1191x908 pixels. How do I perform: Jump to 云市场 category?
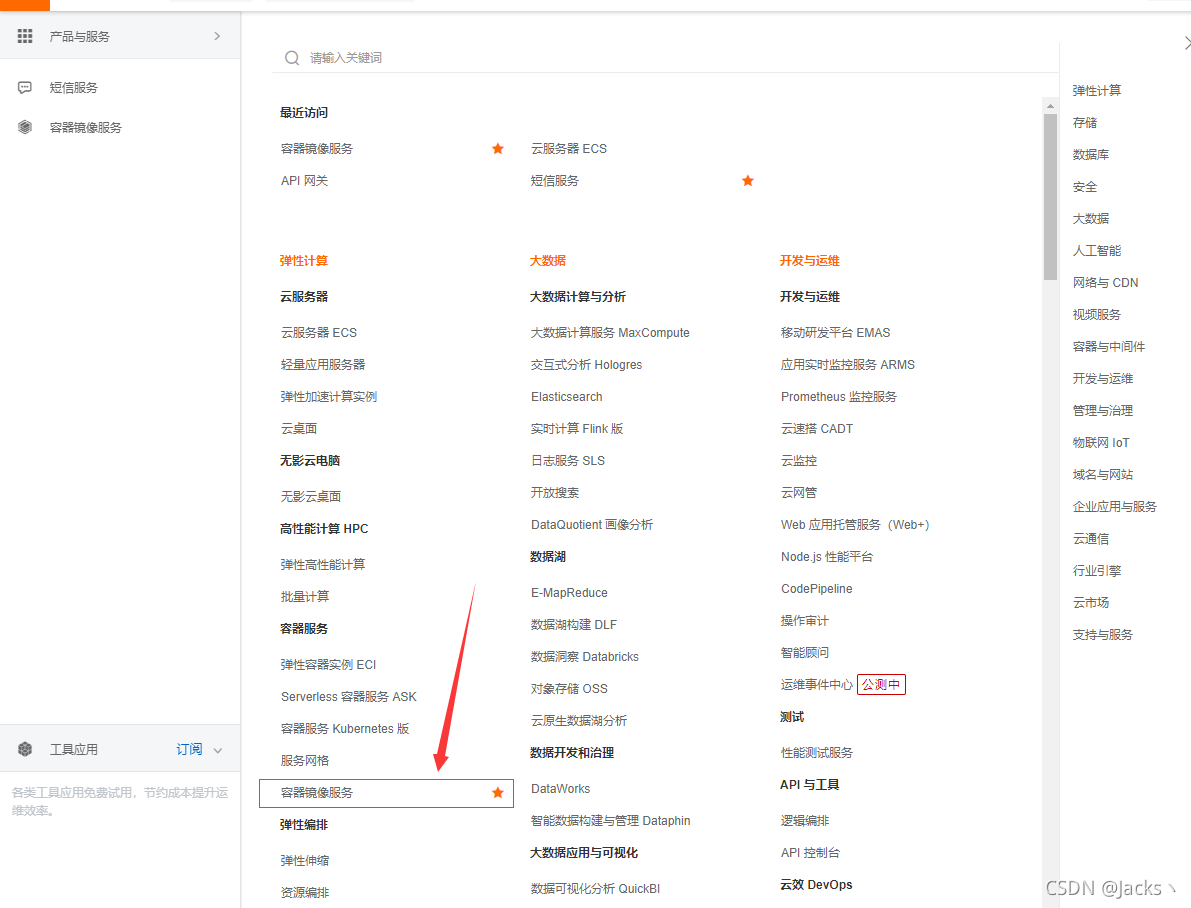[x=1091, y=603]
